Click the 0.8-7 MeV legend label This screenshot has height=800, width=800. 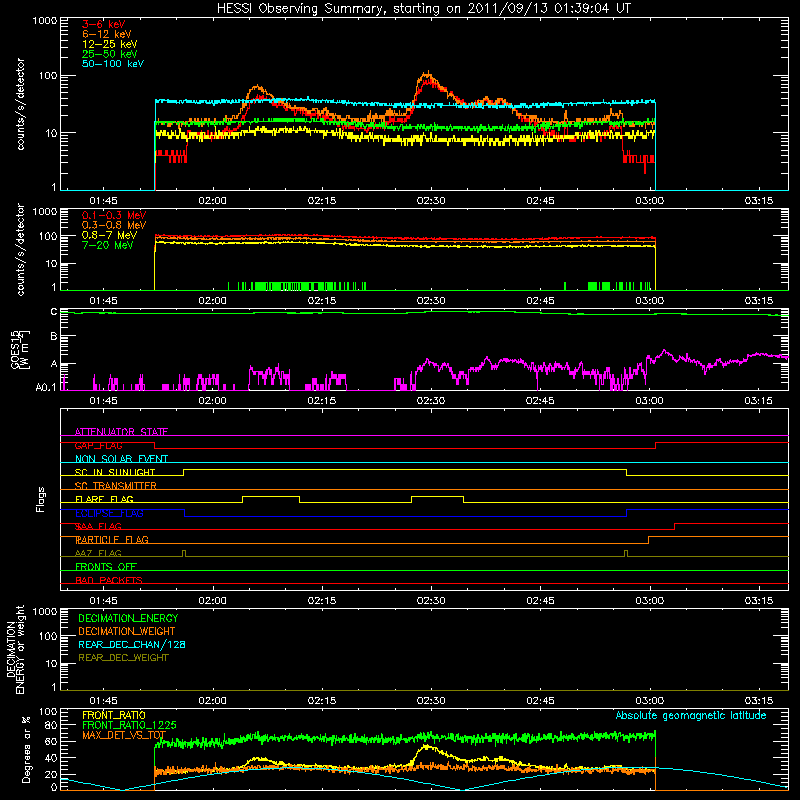pos(109,235)
